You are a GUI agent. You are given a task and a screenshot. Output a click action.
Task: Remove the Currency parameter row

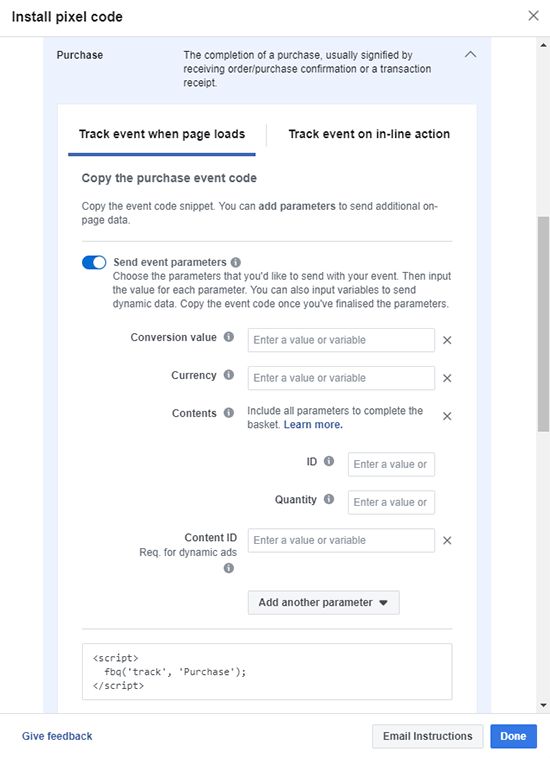(447, 378)
